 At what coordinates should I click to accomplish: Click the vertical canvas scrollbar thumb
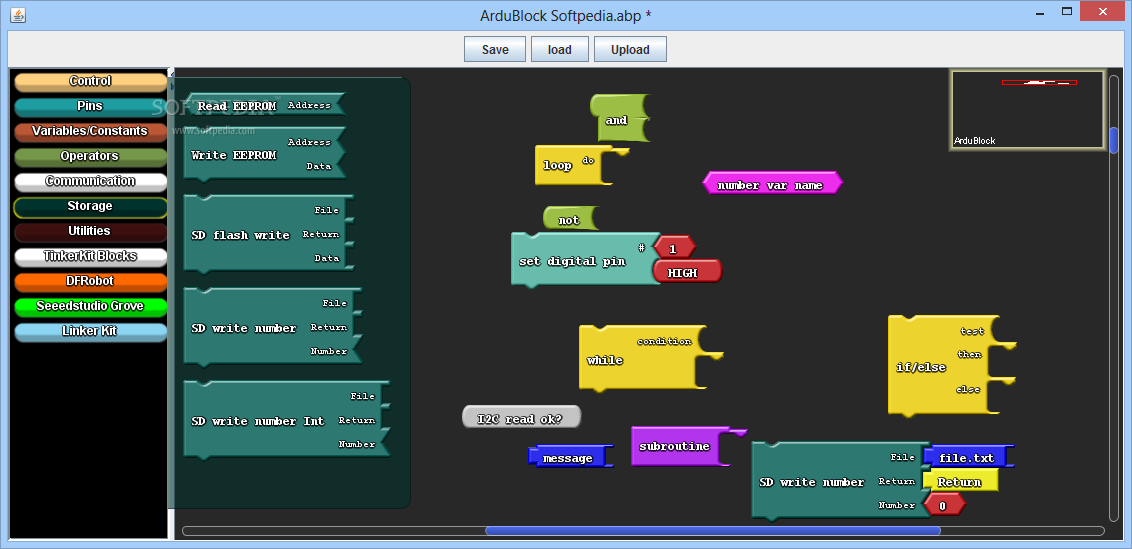pos(1114,140)
